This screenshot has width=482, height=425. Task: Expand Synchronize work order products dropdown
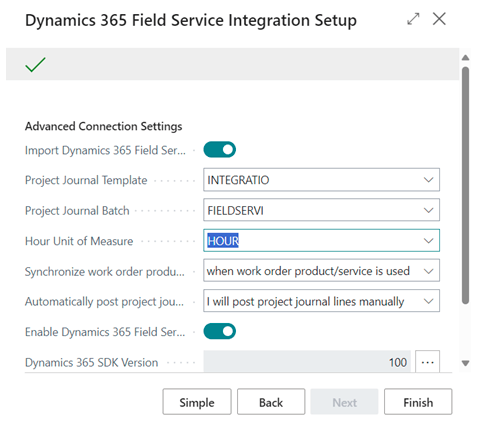click(428, 271)
